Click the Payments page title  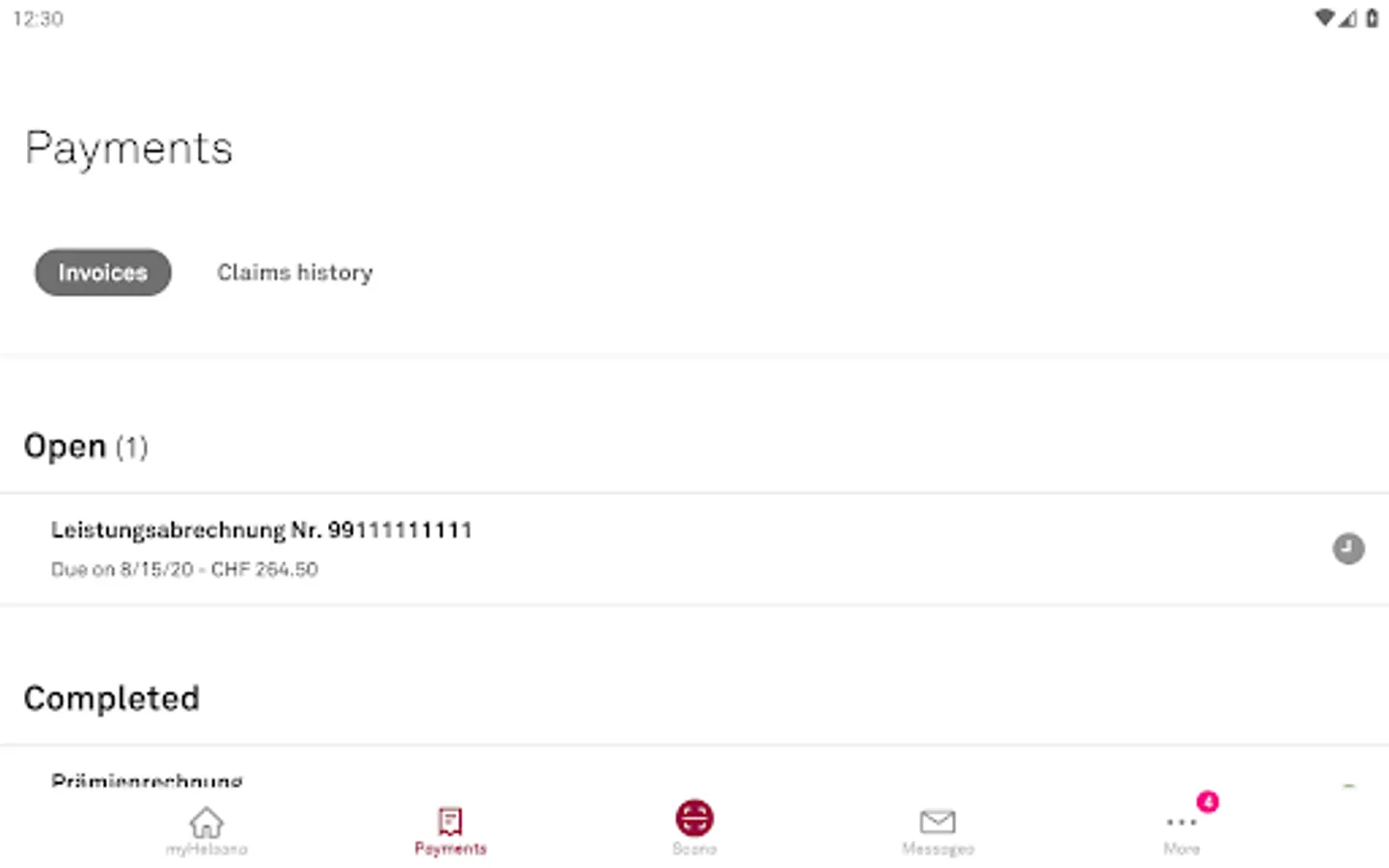129,149
